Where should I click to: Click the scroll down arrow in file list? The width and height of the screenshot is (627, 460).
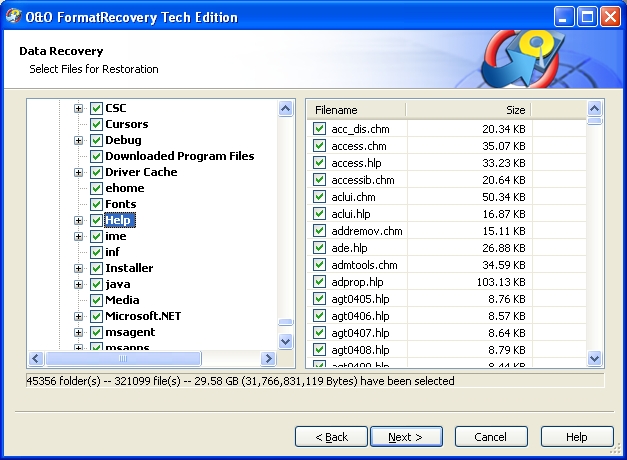coord(595,358)
